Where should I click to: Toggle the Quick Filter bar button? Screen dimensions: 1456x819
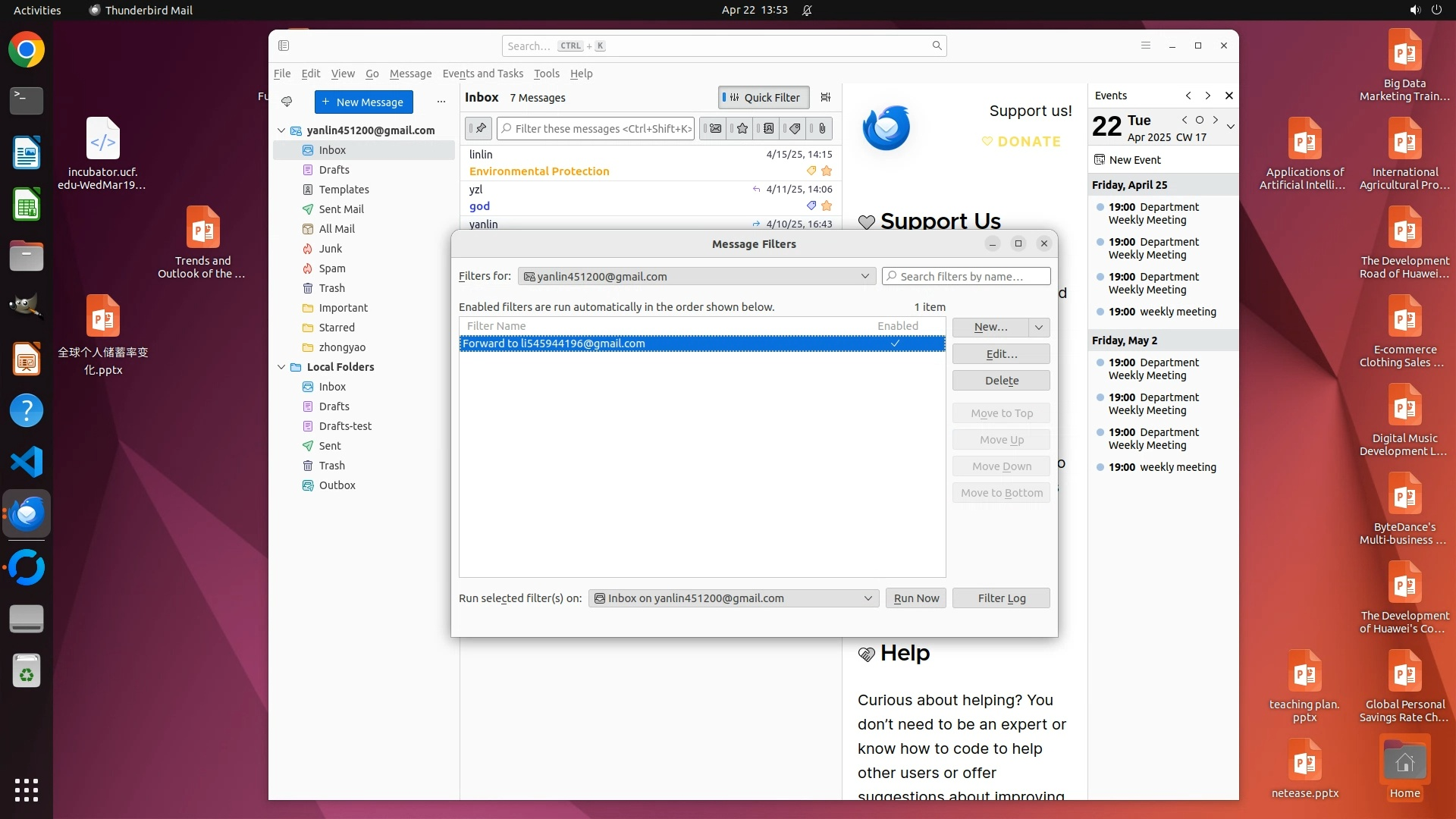[x=764, y=97]
